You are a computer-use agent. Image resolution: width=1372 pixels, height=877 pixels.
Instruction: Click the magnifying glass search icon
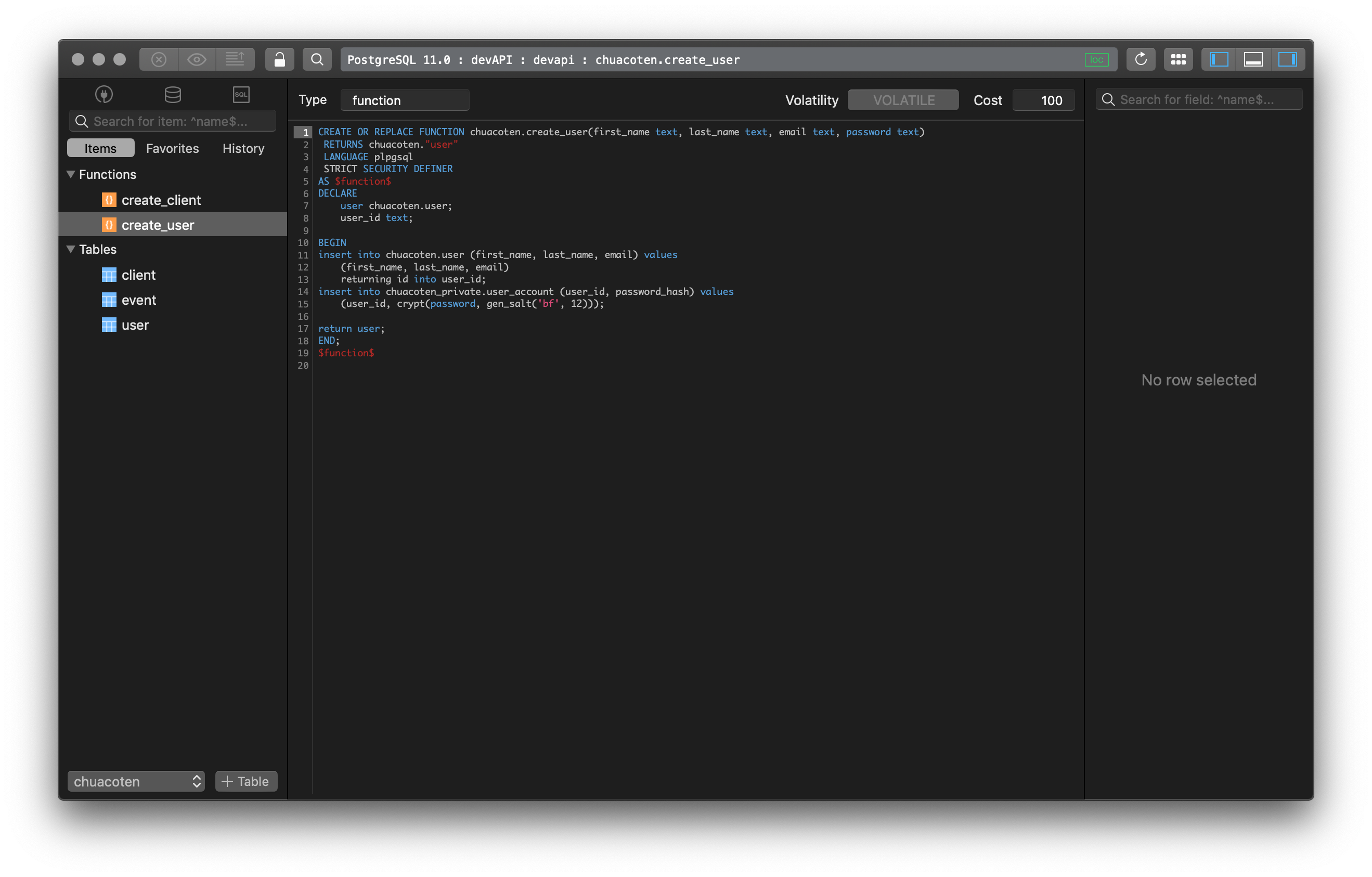tap(317, 59)
